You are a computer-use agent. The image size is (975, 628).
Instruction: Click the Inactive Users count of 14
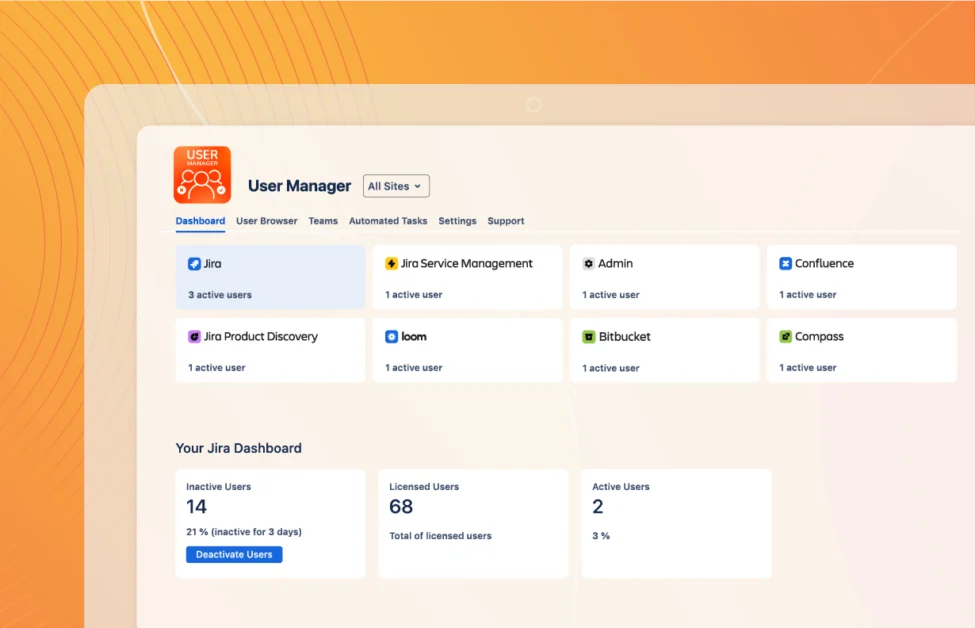tap(197, 507)
